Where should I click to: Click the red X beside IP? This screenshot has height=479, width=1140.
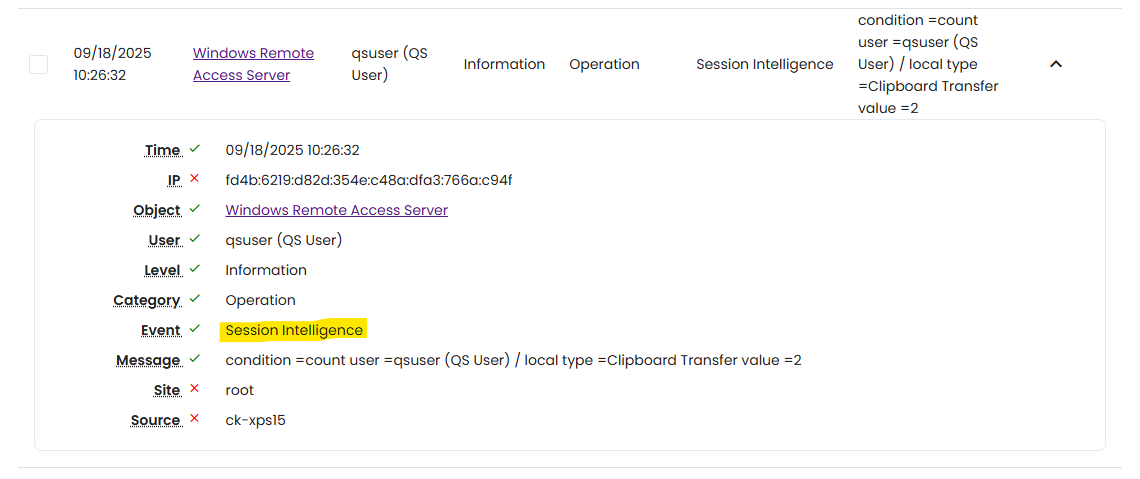[x=195, y=179]
